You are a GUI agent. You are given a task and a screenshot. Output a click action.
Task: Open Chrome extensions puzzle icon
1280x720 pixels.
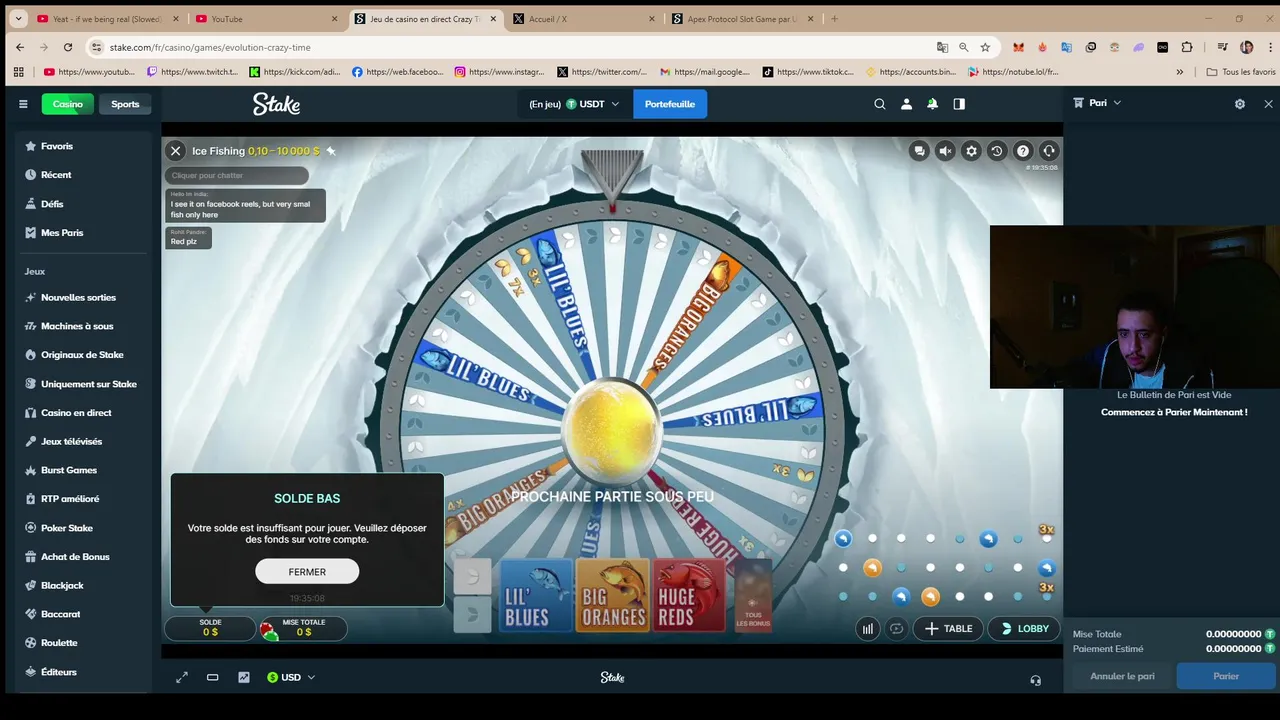(x=1187, y=47)
